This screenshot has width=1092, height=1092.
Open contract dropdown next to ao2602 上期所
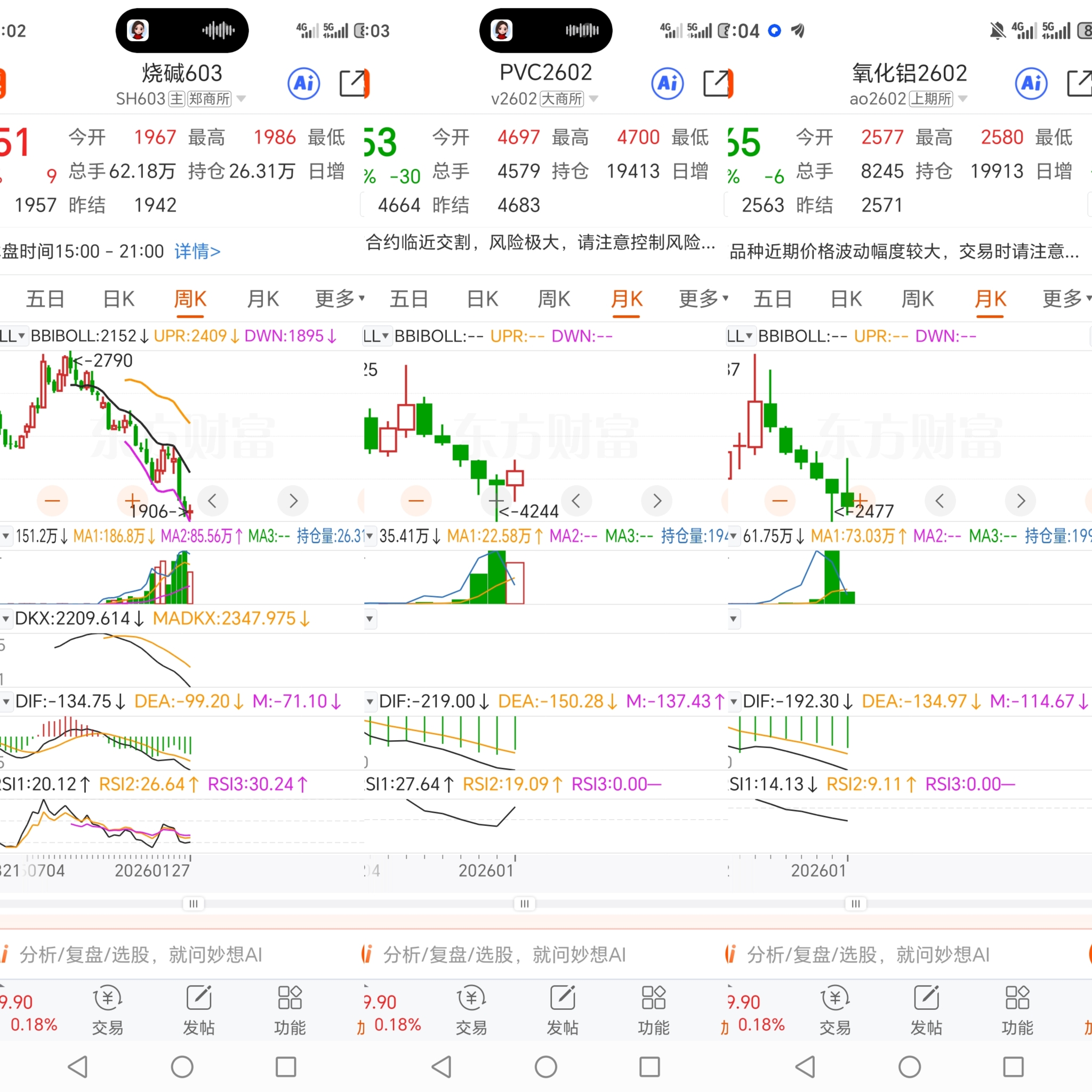(963, 99)
